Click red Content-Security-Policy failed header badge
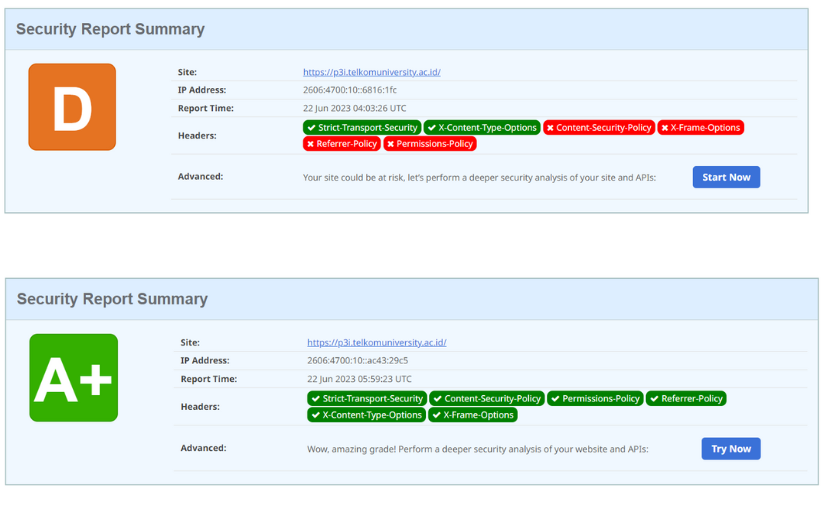 [599, 128]
